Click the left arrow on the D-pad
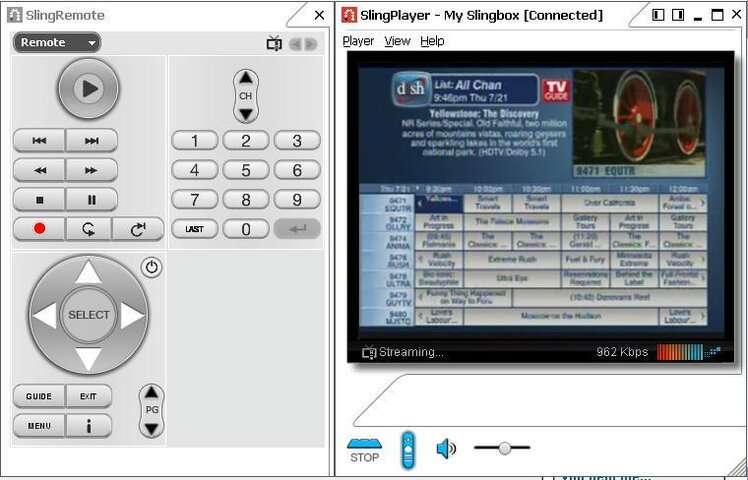 tap(45, 315)
